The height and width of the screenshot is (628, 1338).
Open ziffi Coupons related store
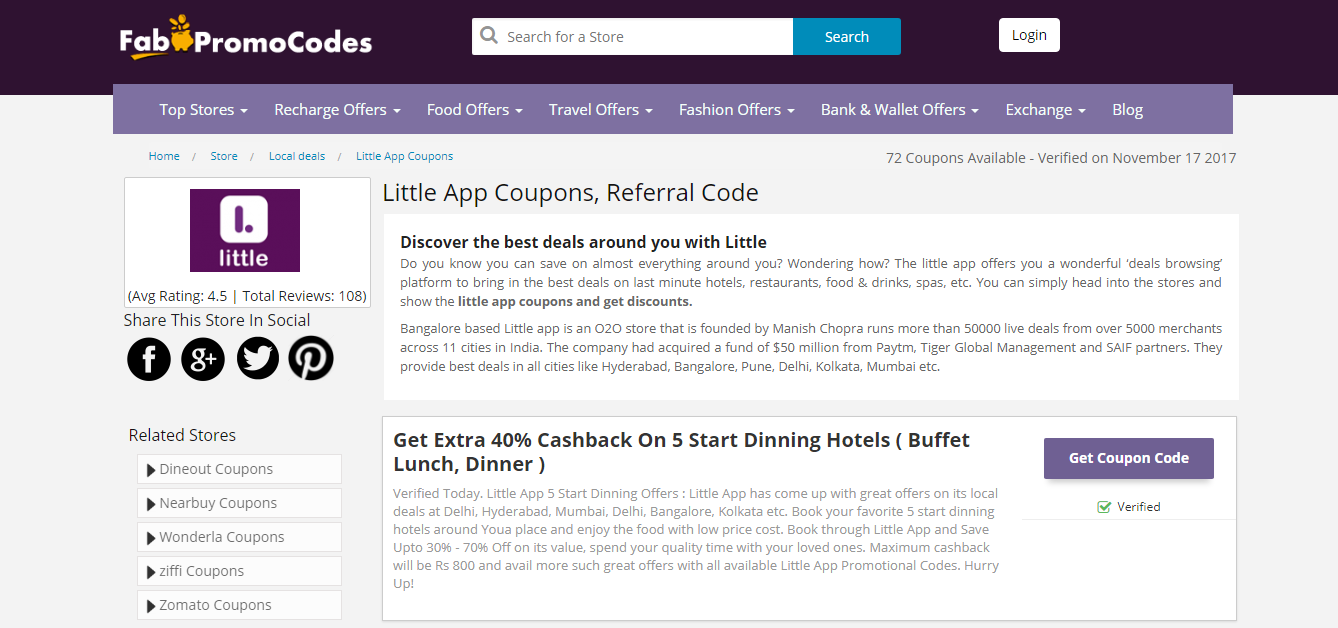click(x=239, y=571)
